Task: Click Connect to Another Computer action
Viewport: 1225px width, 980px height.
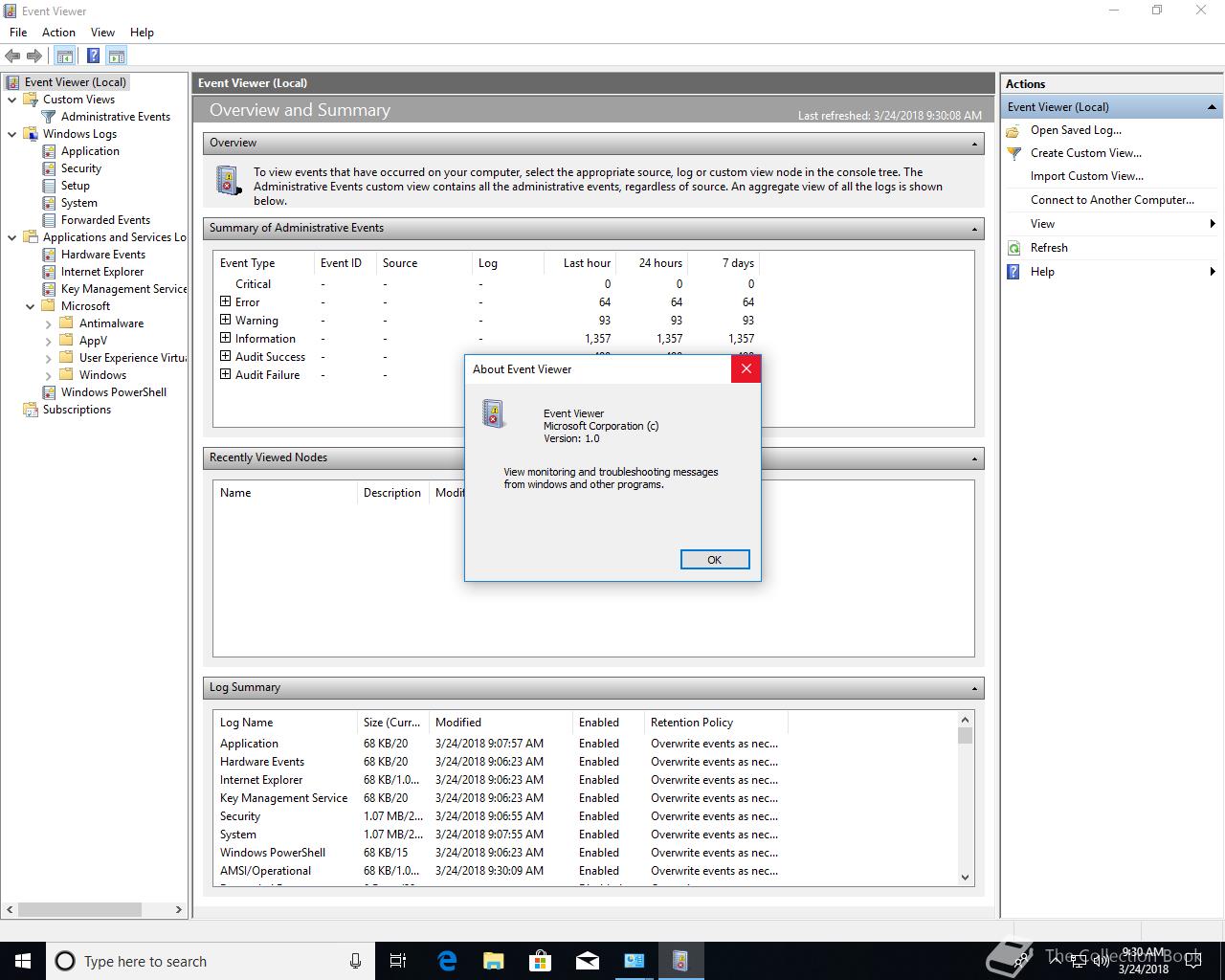Action: click(x=1112, y=200)
